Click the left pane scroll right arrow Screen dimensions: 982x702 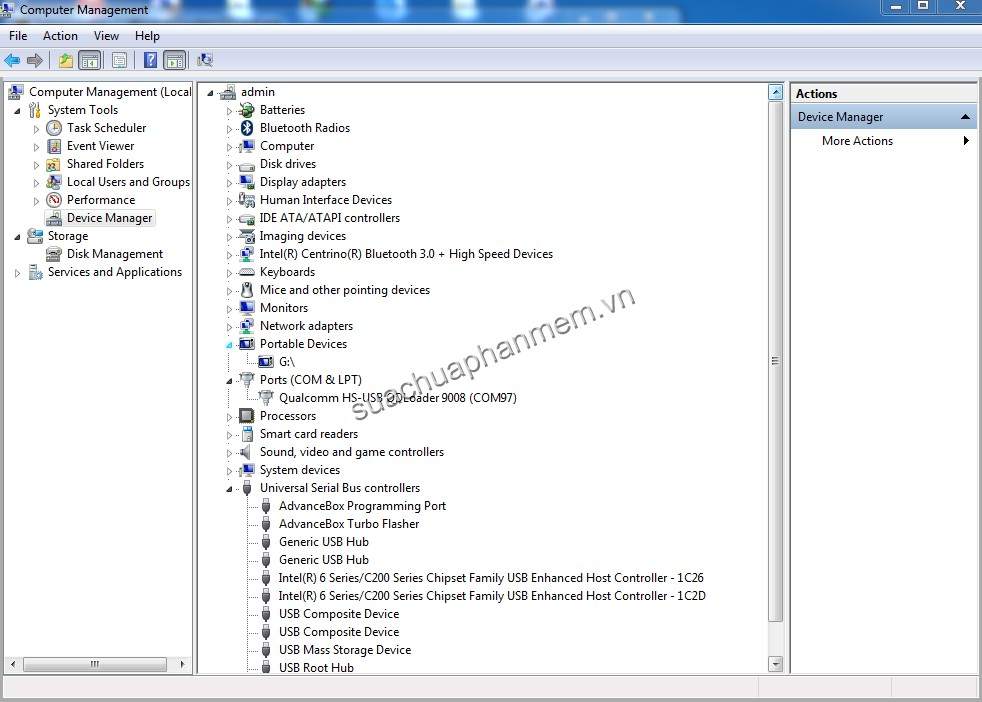pos(182,664)
